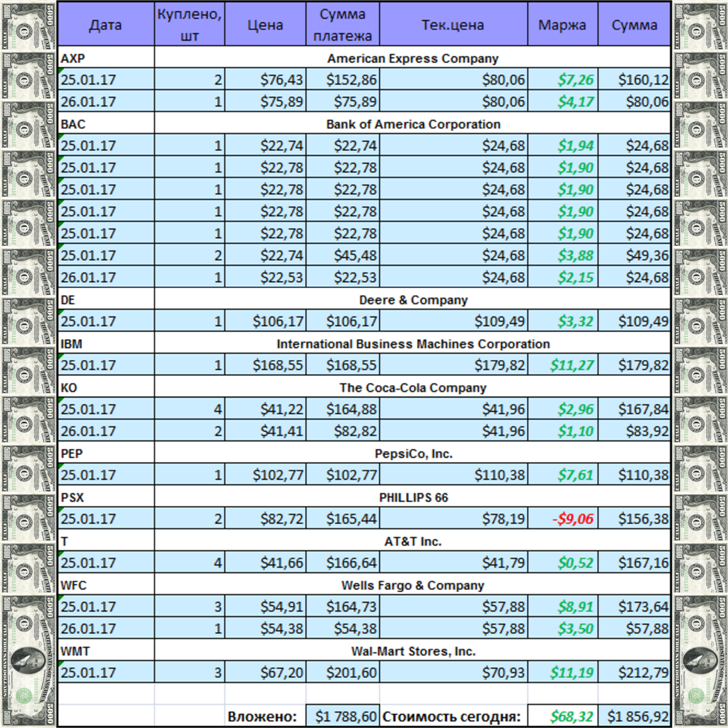
Task: Click the Bank of America Corporation heading
Action: pos(412,124)
